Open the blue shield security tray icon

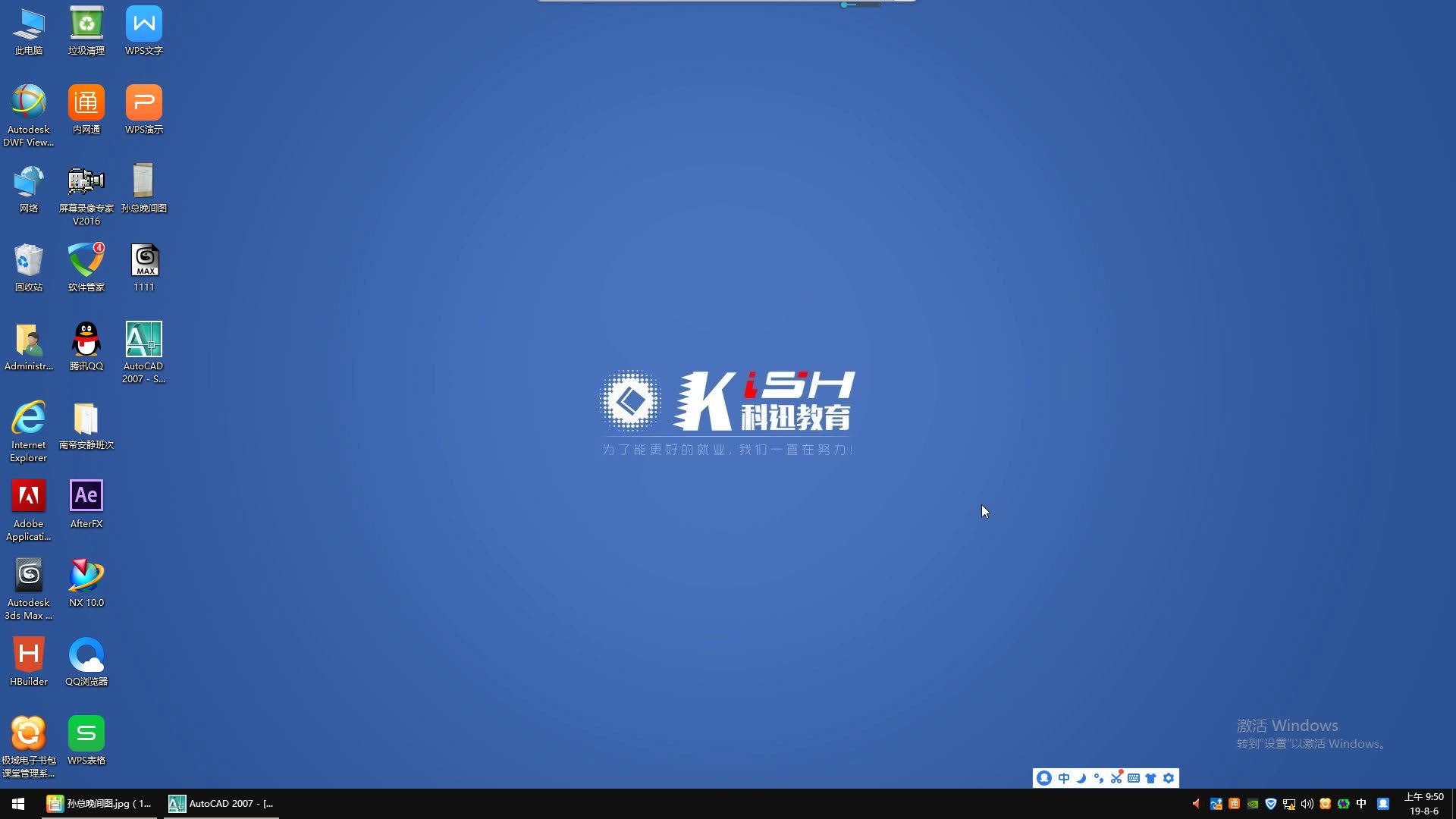[1271, 804]
